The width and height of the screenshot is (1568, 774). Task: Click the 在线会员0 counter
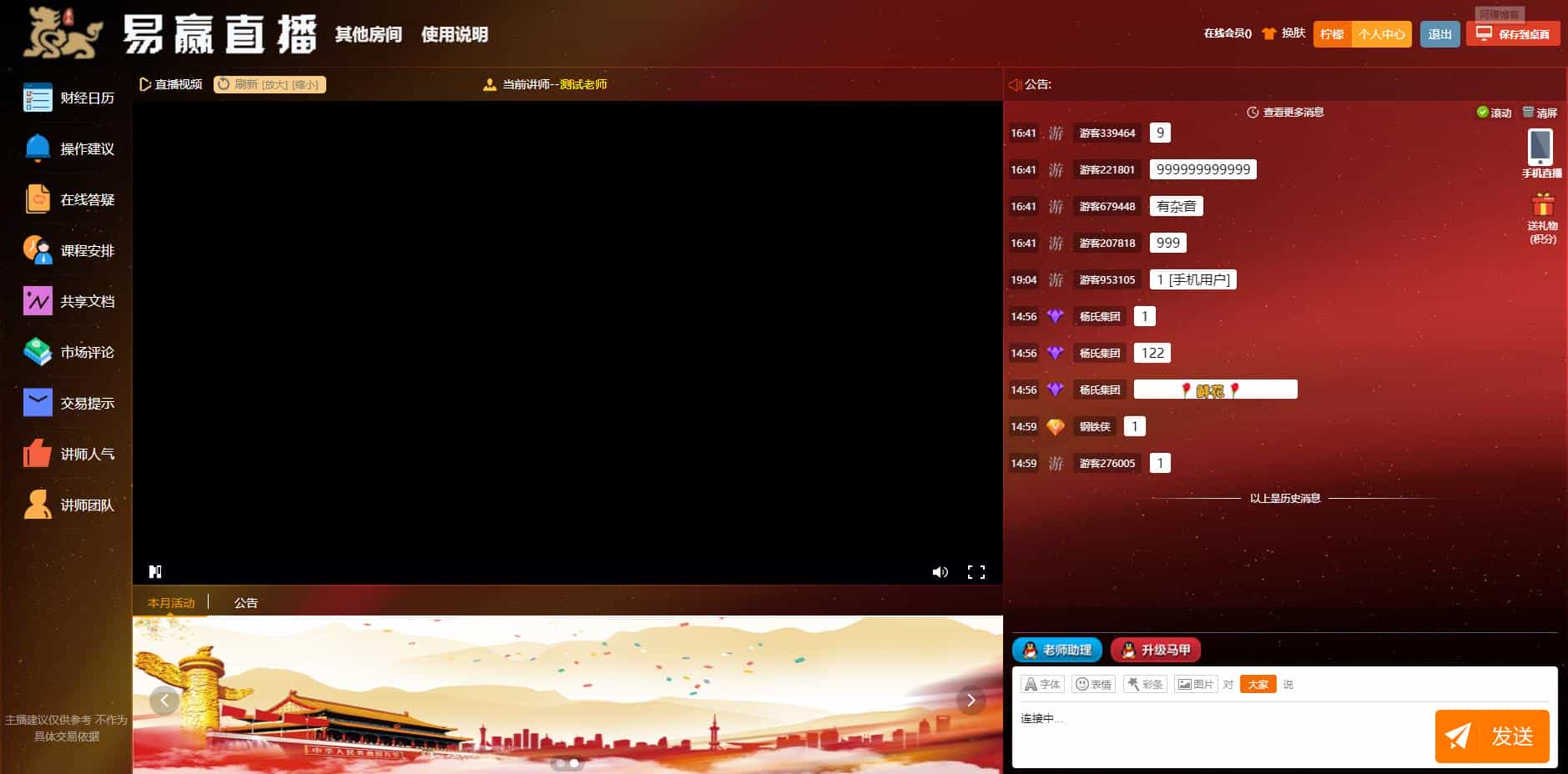[1228, 34]
